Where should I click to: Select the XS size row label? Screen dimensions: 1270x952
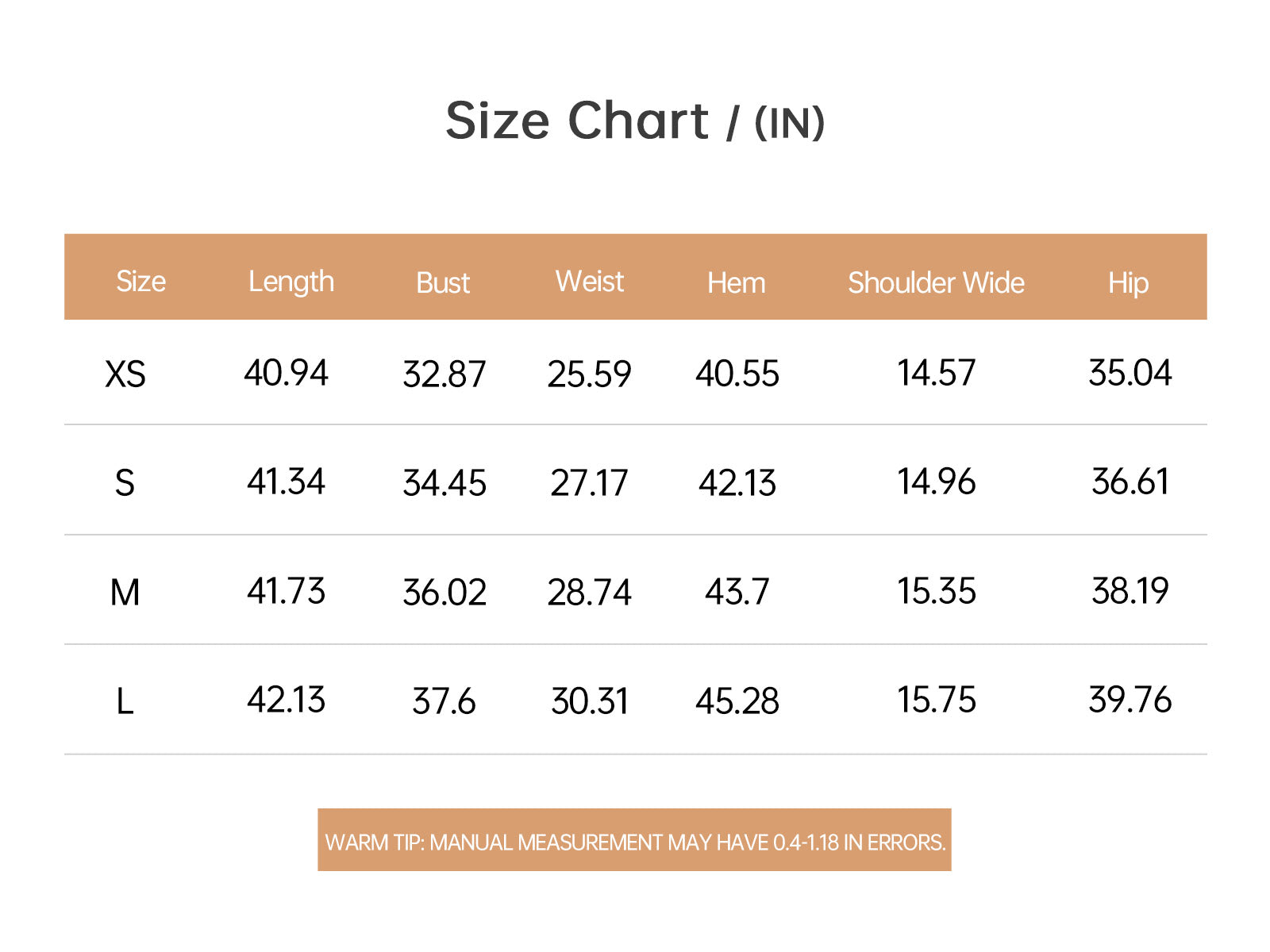click(125, 374)
